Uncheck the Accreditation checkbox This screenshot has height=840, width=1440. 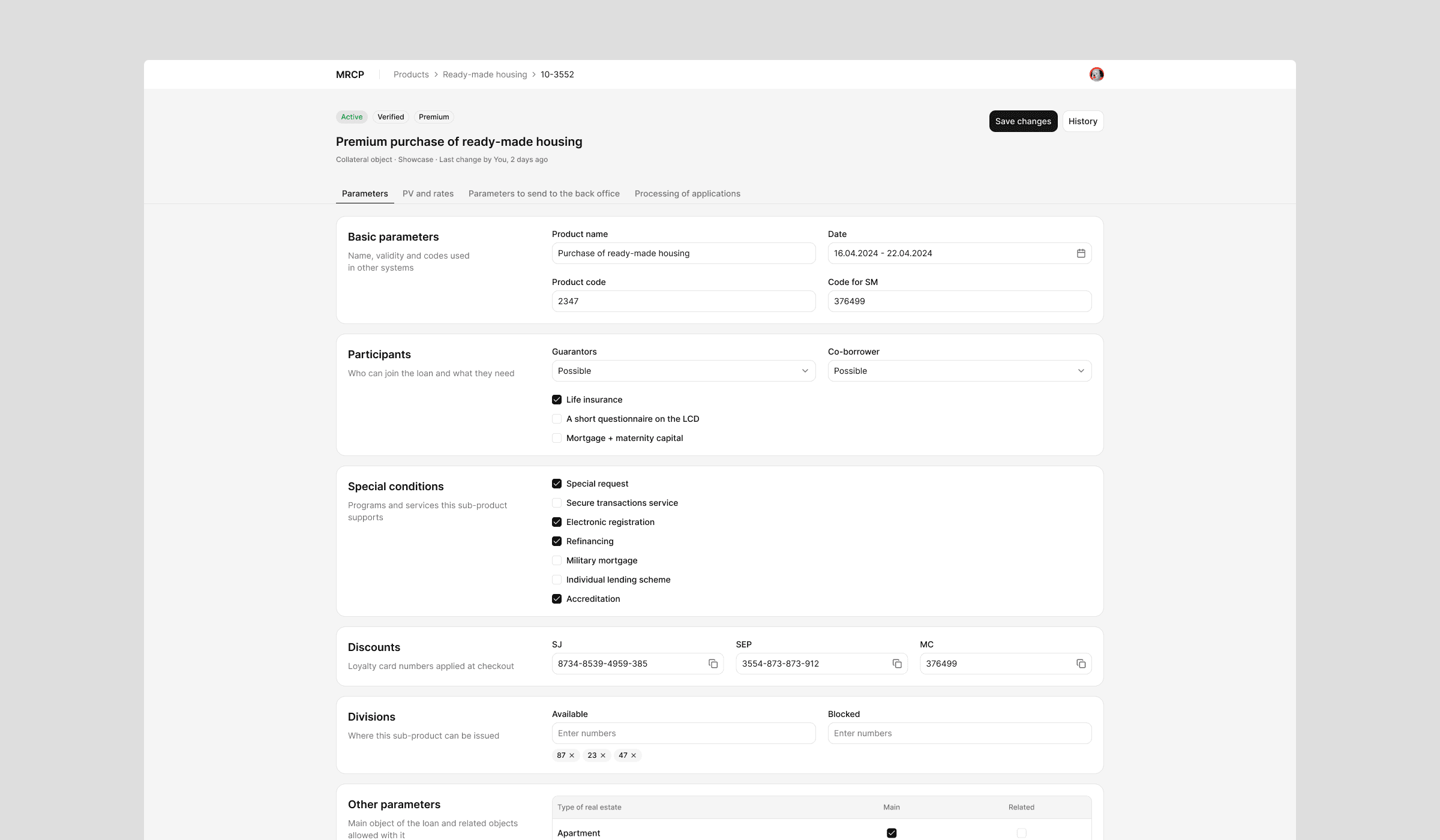tap(557, 599)
